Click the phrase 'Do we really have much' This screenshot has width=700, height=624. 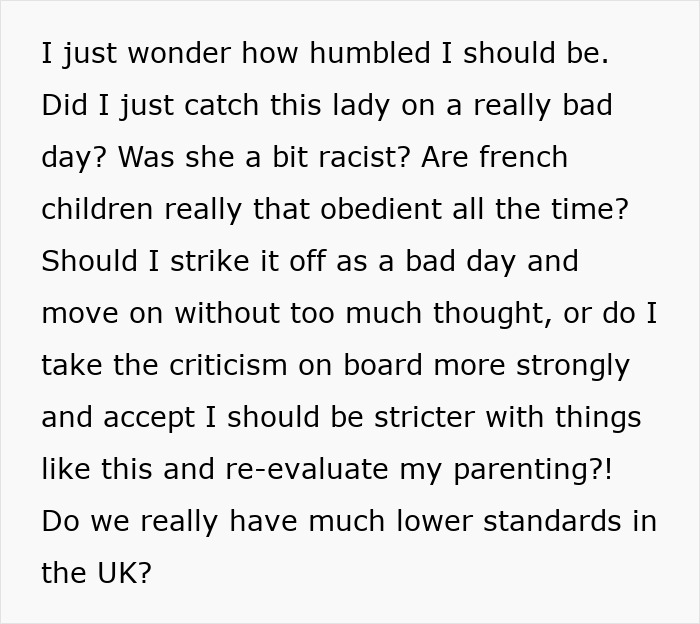(213, 522)
